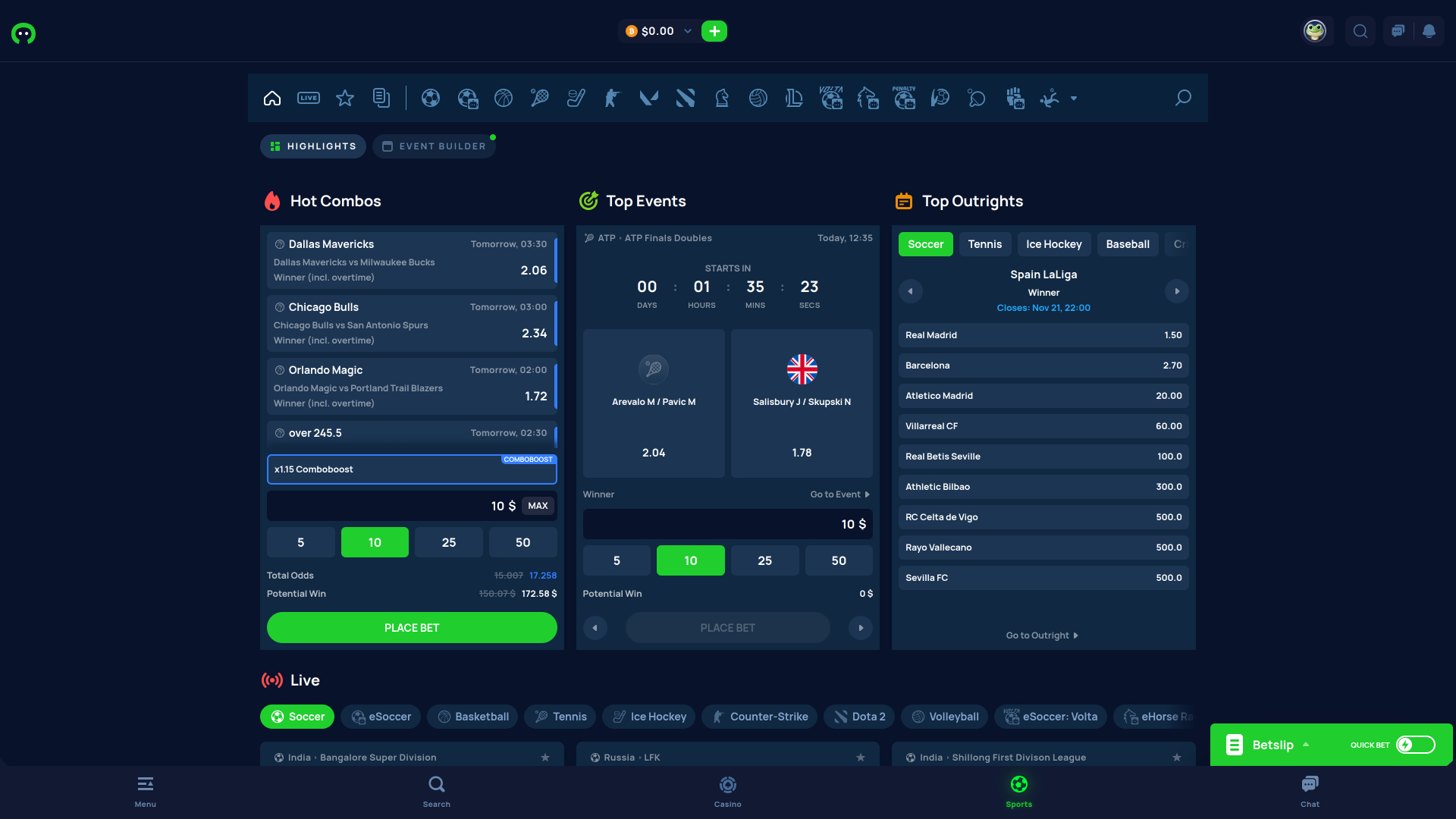Image resolution: width=1456 pixels, height=819 pixels.
Task: Click the Go to Outright link
Action: click(x=1043, y=635)
